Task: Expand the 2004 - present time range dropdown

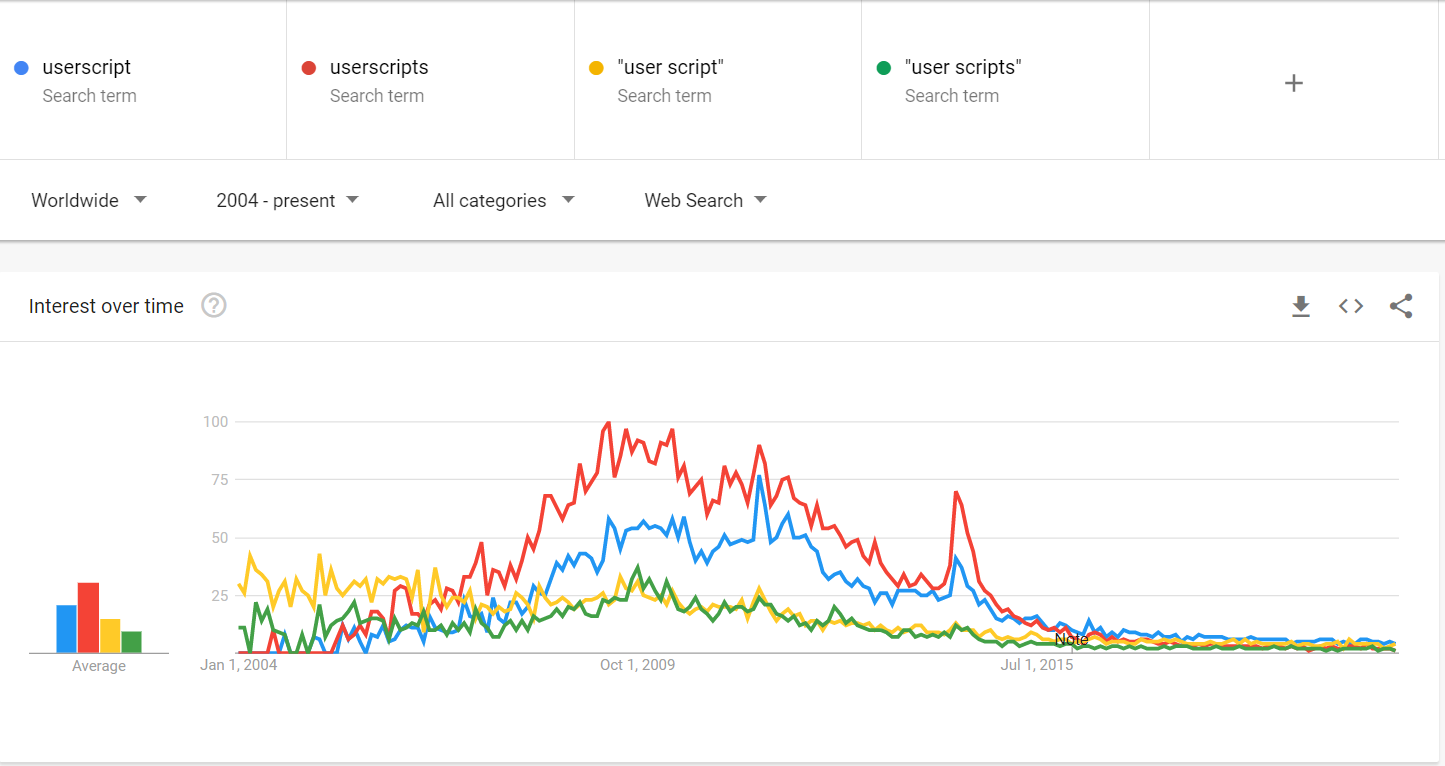Action: [x=287, y=200]
